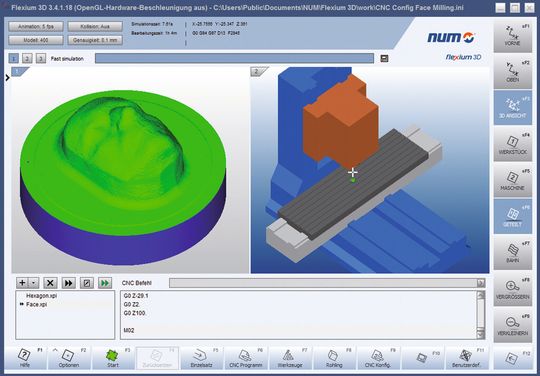The image size is (540, 376).
Task: Show only the Maschine view
Action: [x=512, y=180]
